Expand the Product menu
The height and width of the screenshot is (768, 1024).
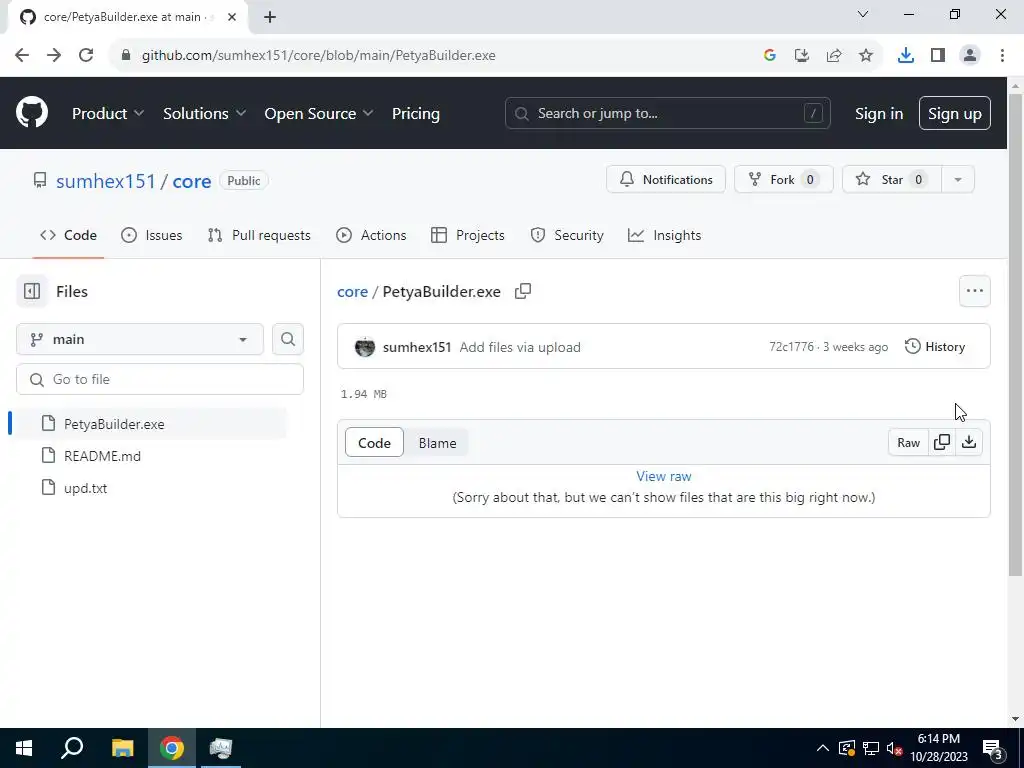coord(108,114)
